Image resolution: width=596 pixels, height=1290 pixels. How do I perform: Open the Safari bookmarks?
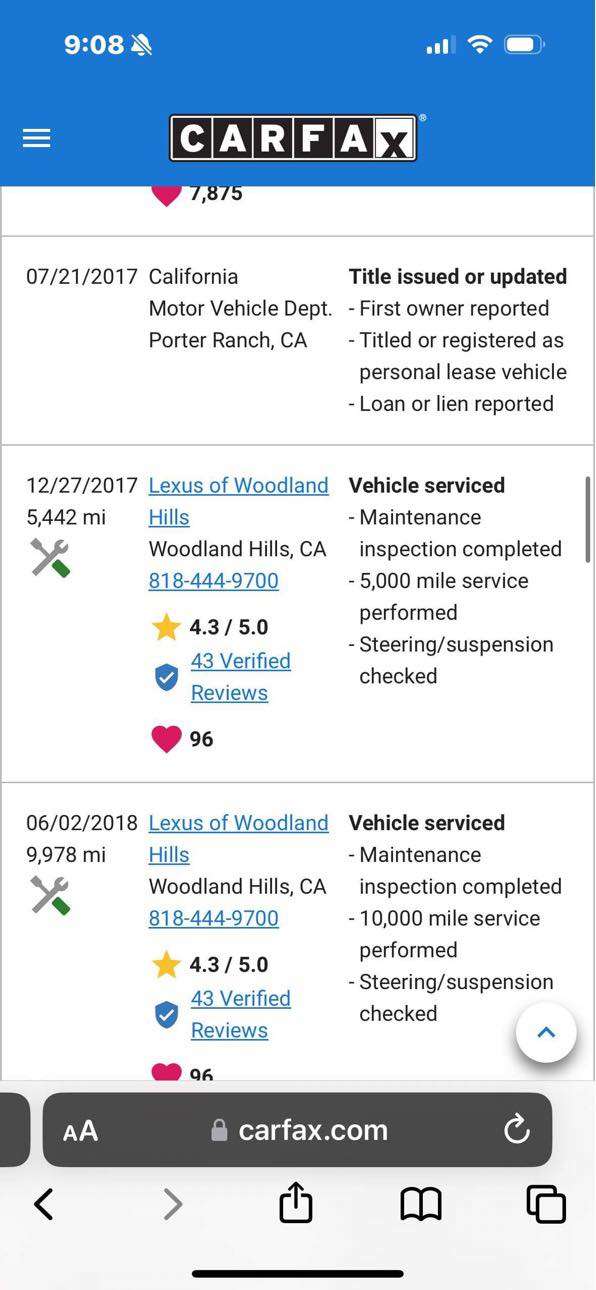(x=421, y=1205)
